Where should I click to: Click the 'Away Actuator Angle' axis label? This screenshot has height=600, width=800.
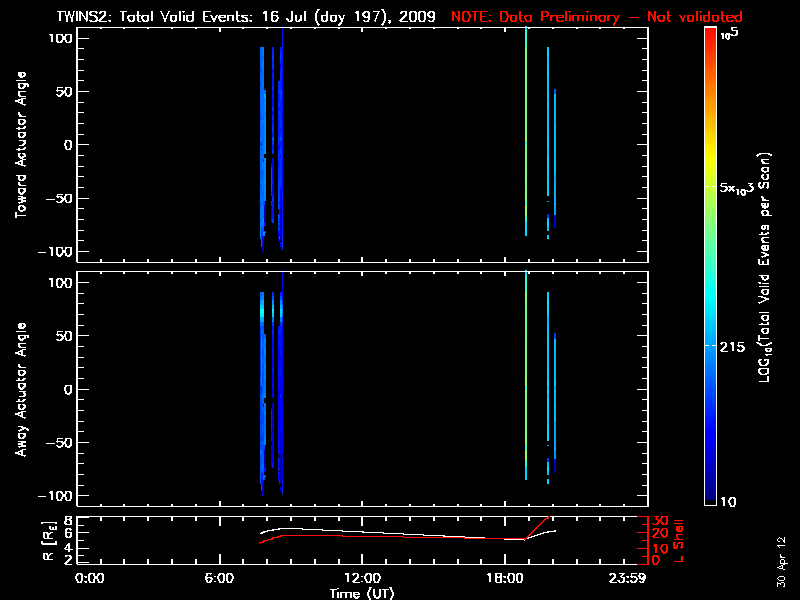tap(18, 390)
